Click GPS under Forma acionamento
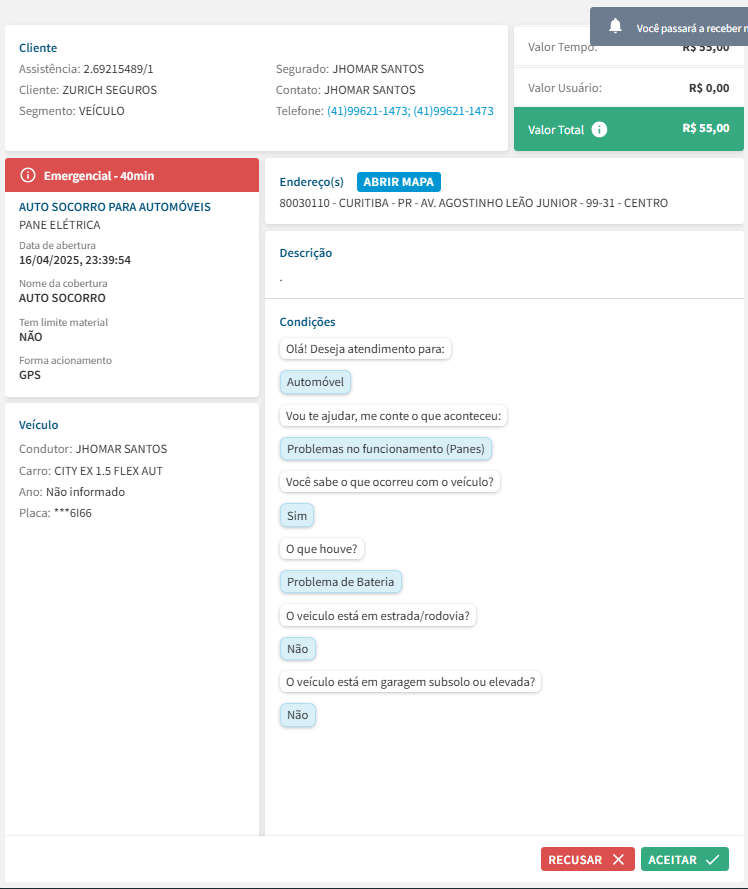Image resolution: width=748 pixels, height=889 pixels. click(30, 375)
